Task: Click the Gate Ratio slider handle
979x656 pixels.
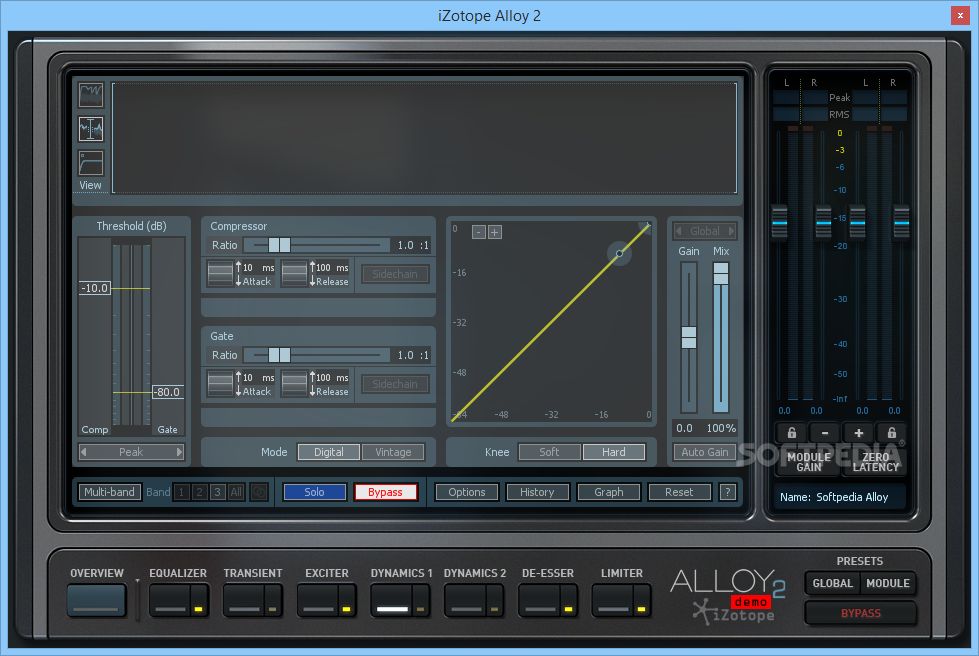Action: point(279,355)
